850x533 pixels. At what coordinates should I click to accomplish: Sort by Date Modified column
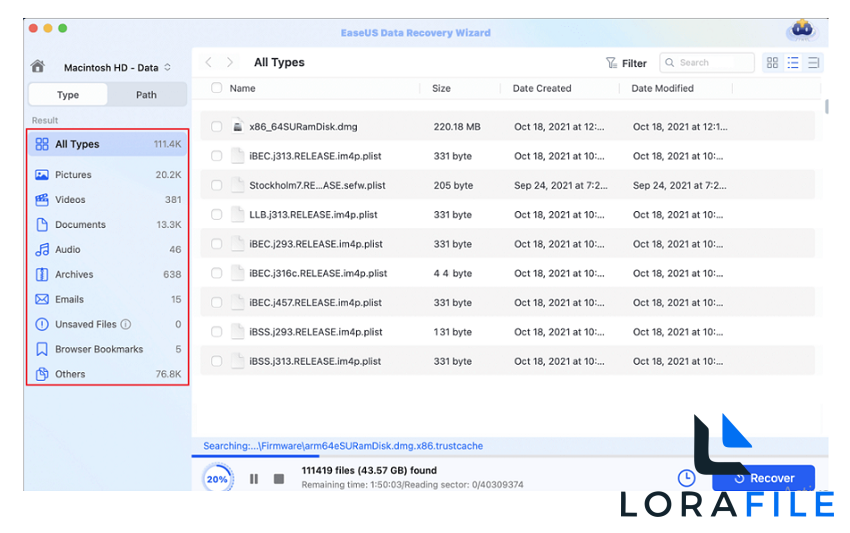pos(662,88)
